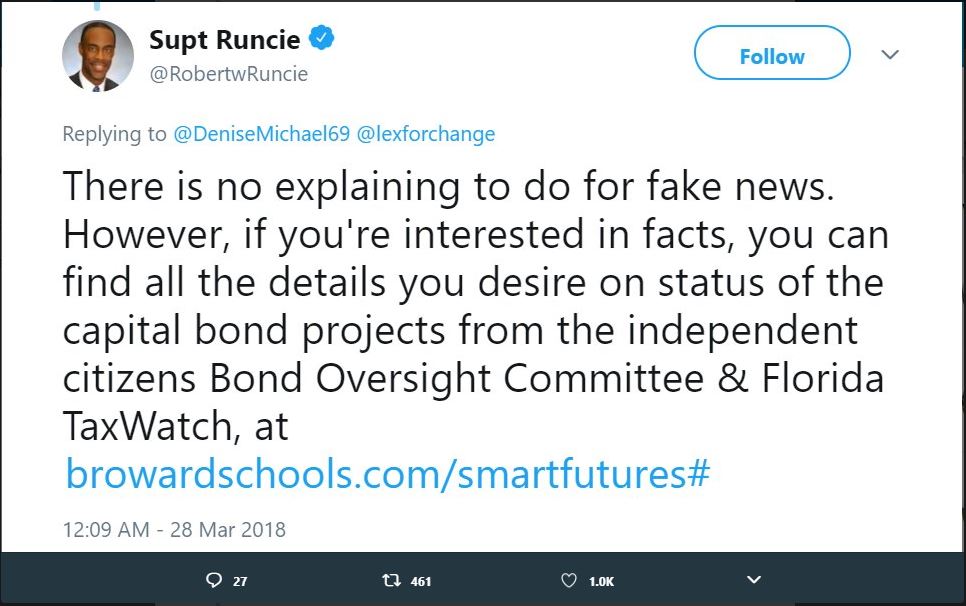Viewport: 966px width, 606px height.
Task: Open the @RobertwRuncie handle
Action: click(x=228, y=74)
